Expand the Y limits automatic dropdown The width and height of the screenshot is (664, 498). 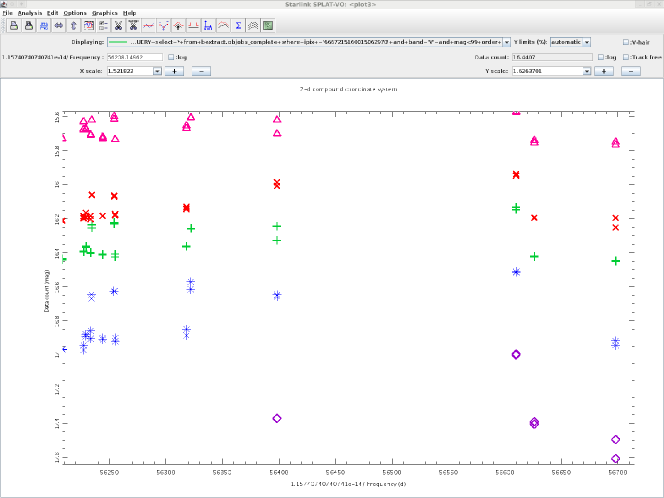pos(586,42)
